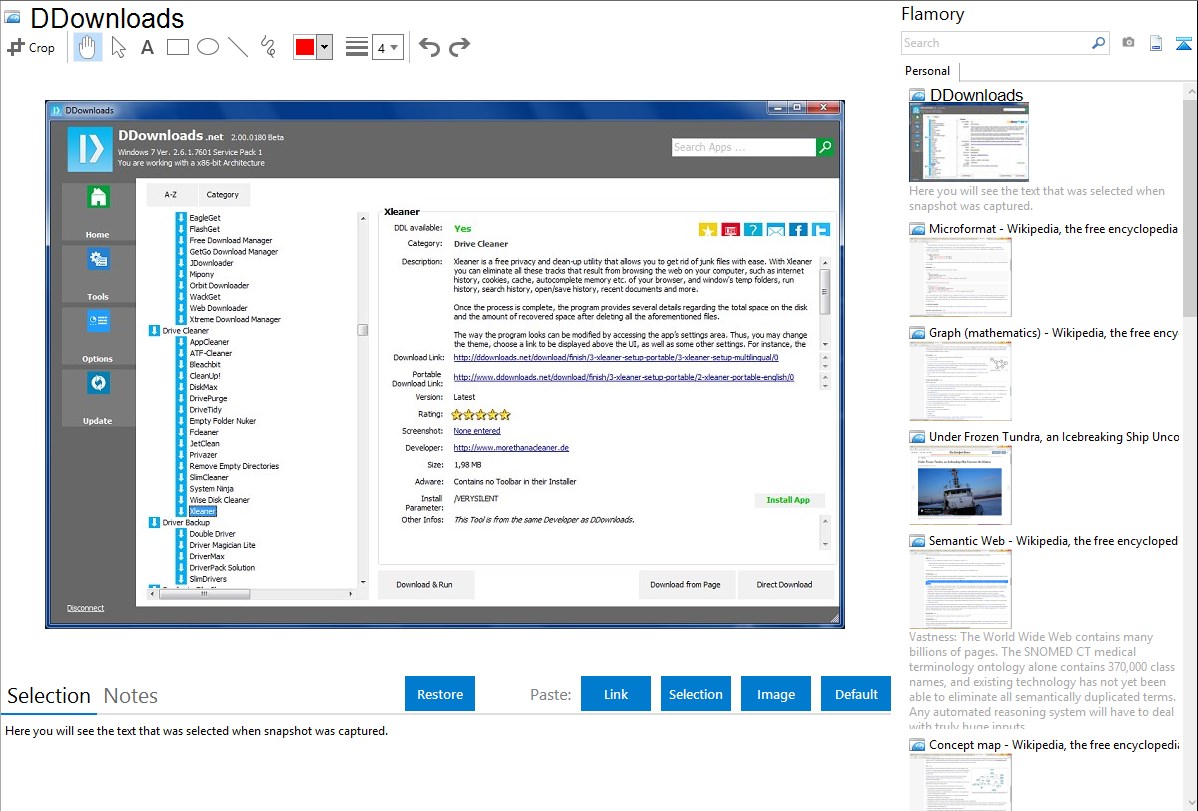Screen dimensions: 1198x811
Task: Click the Download from Page button
Action: (685, 585)
